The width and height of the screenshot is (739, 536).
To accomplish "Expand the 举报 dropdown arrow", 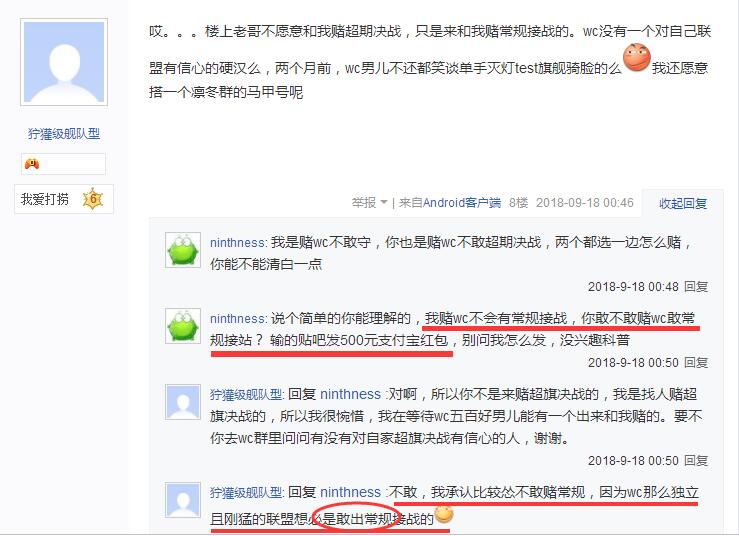I will (x=383, y=203).
